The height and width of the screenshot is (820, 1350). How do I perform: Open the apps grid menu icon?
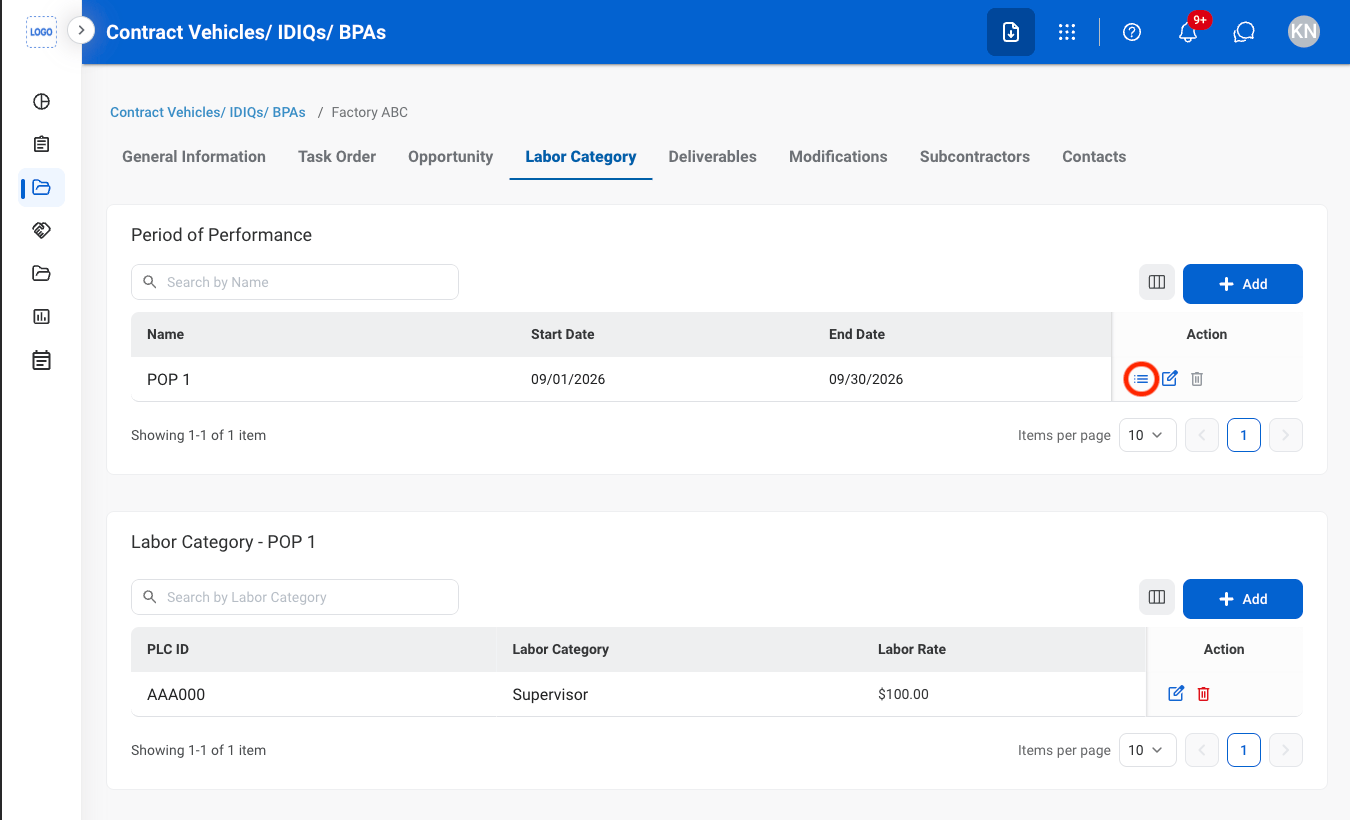click(1067, 32)
